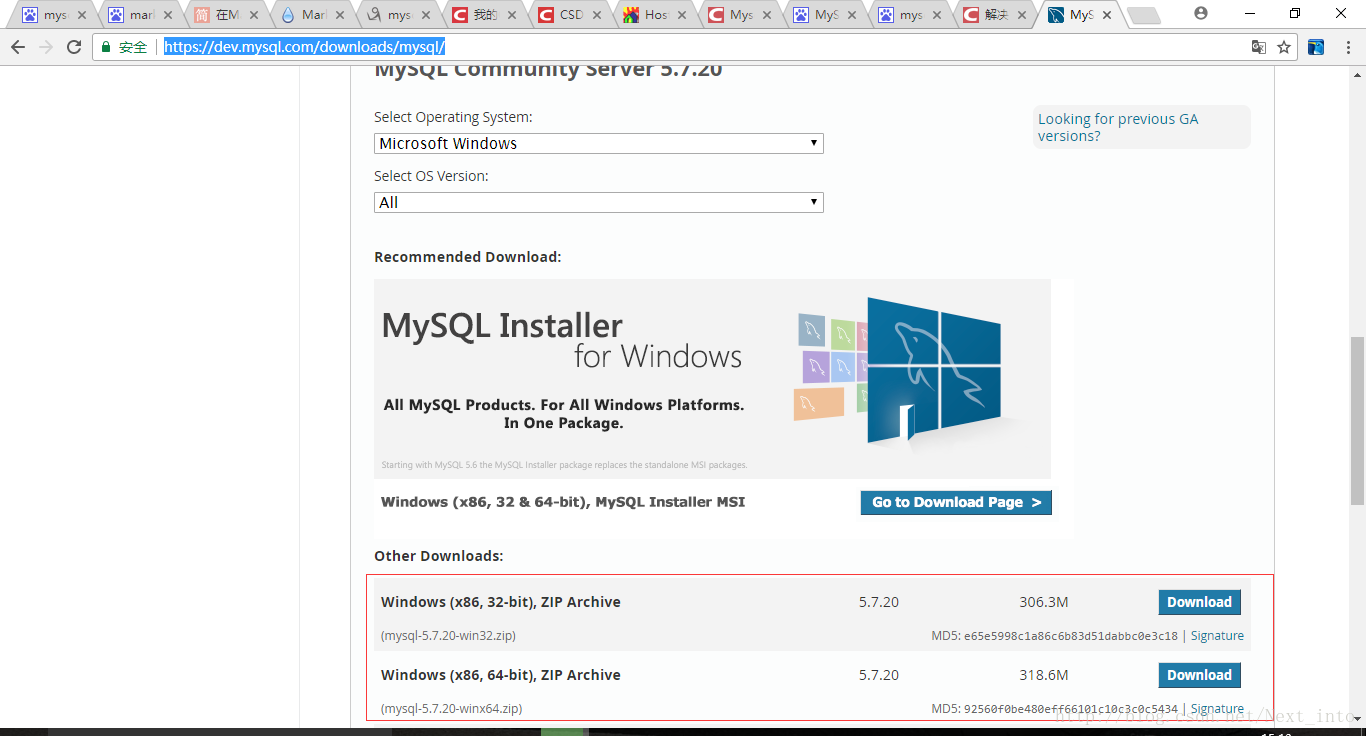Close the '在M' Jianshu tab
This screenshot has height=736, width=1366.
[x=253, y=15]
